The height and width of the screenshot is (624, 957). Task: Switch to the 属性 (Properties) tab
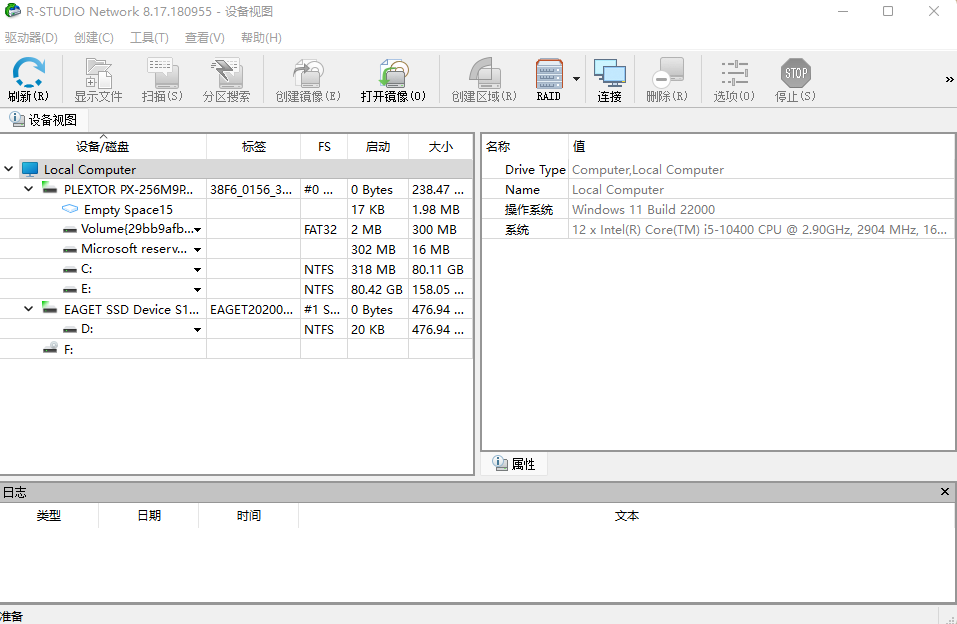pyautogui.click(x=513, y=463)
